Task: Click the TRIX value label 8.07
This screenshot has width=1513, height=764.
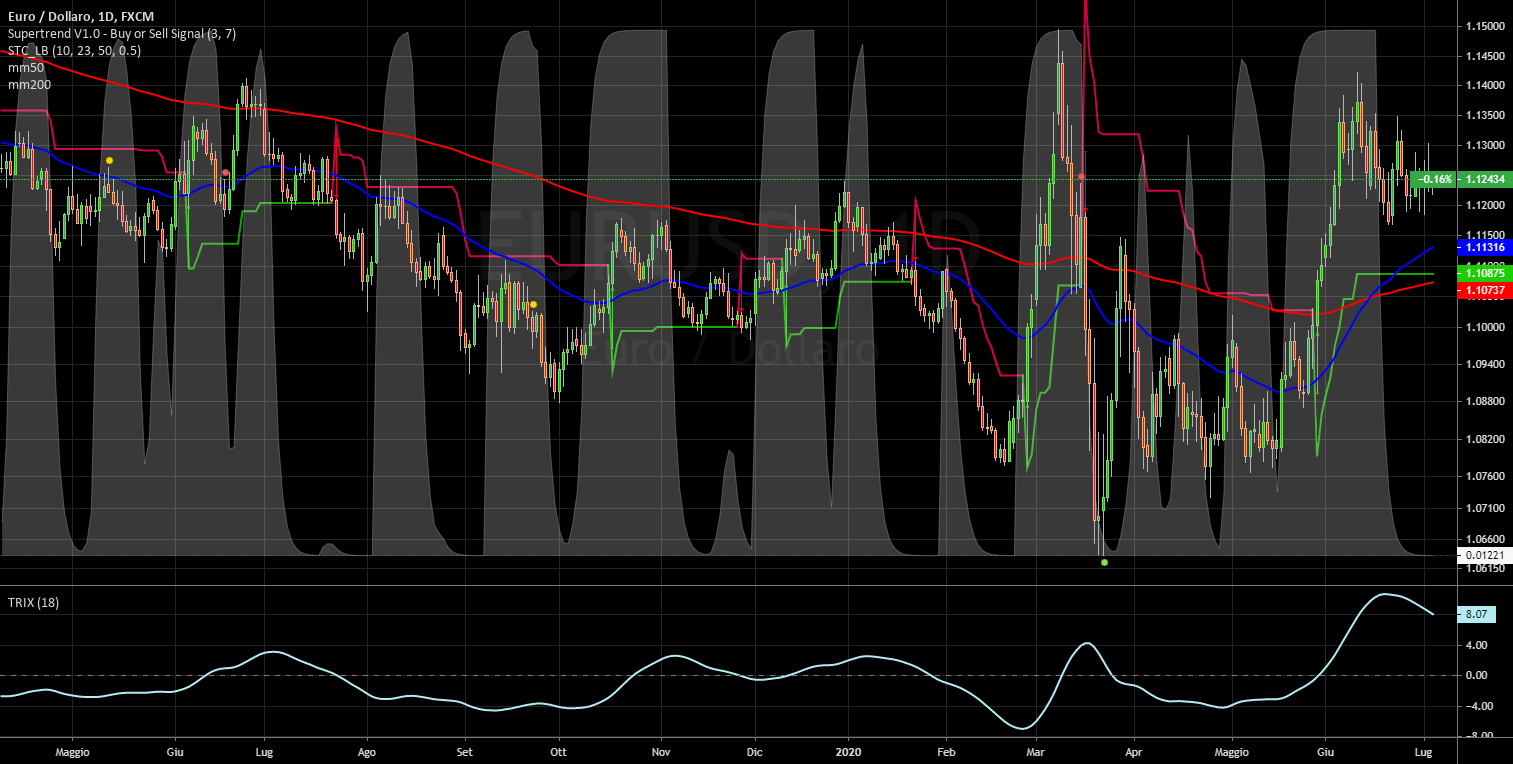Action: [x=1476, y=615]
